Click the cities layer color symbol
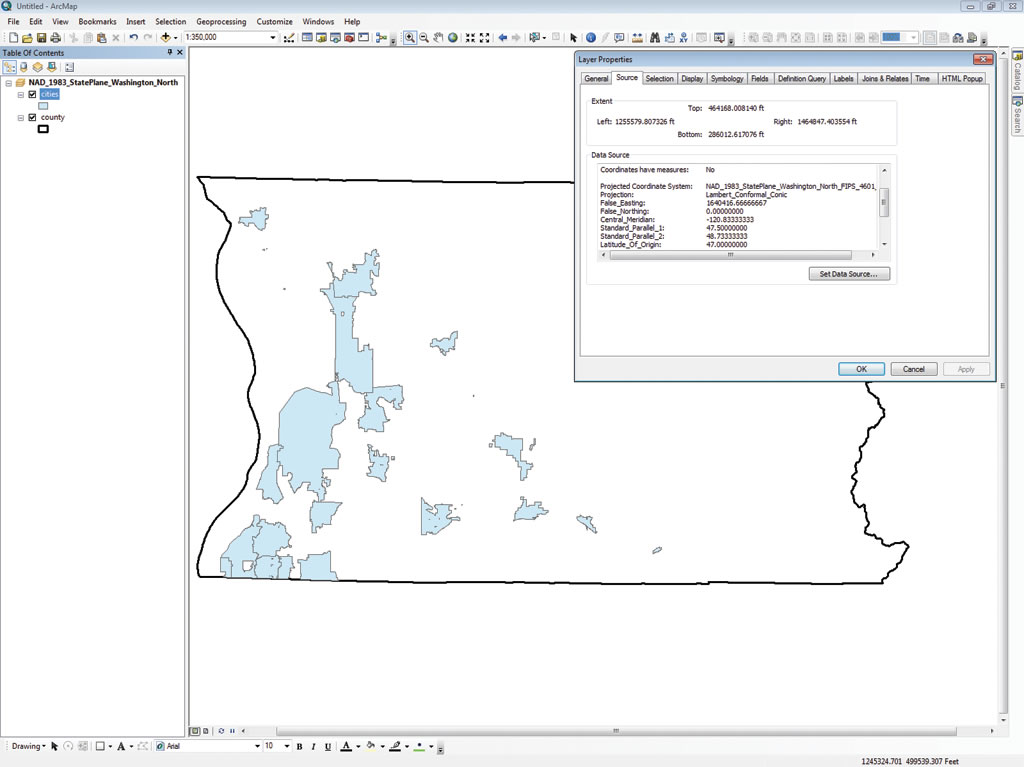 (43, 106)
